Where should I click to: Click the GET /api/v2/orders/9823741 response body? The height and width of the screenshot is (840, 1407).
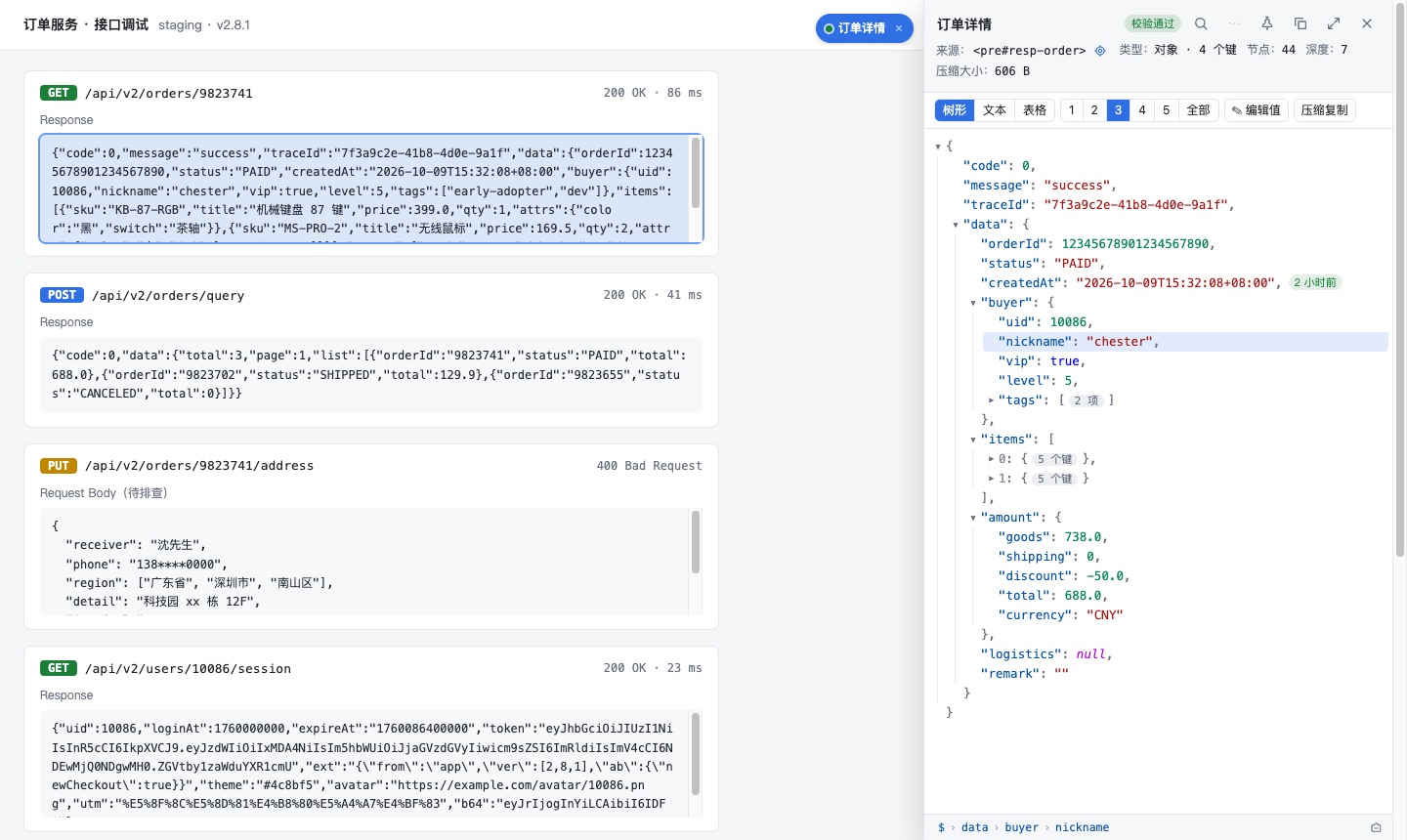tap(371, 189)
